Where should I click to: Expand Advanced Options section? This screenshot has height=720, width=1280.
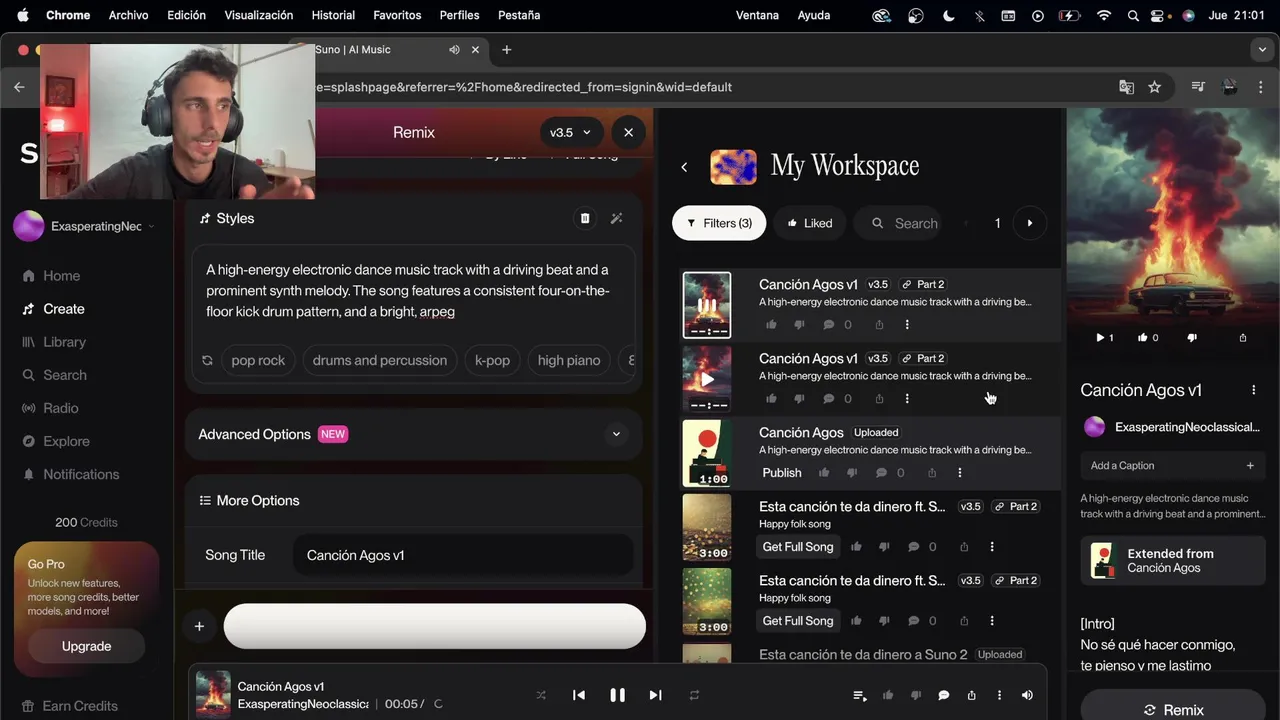tap(413, 434)
